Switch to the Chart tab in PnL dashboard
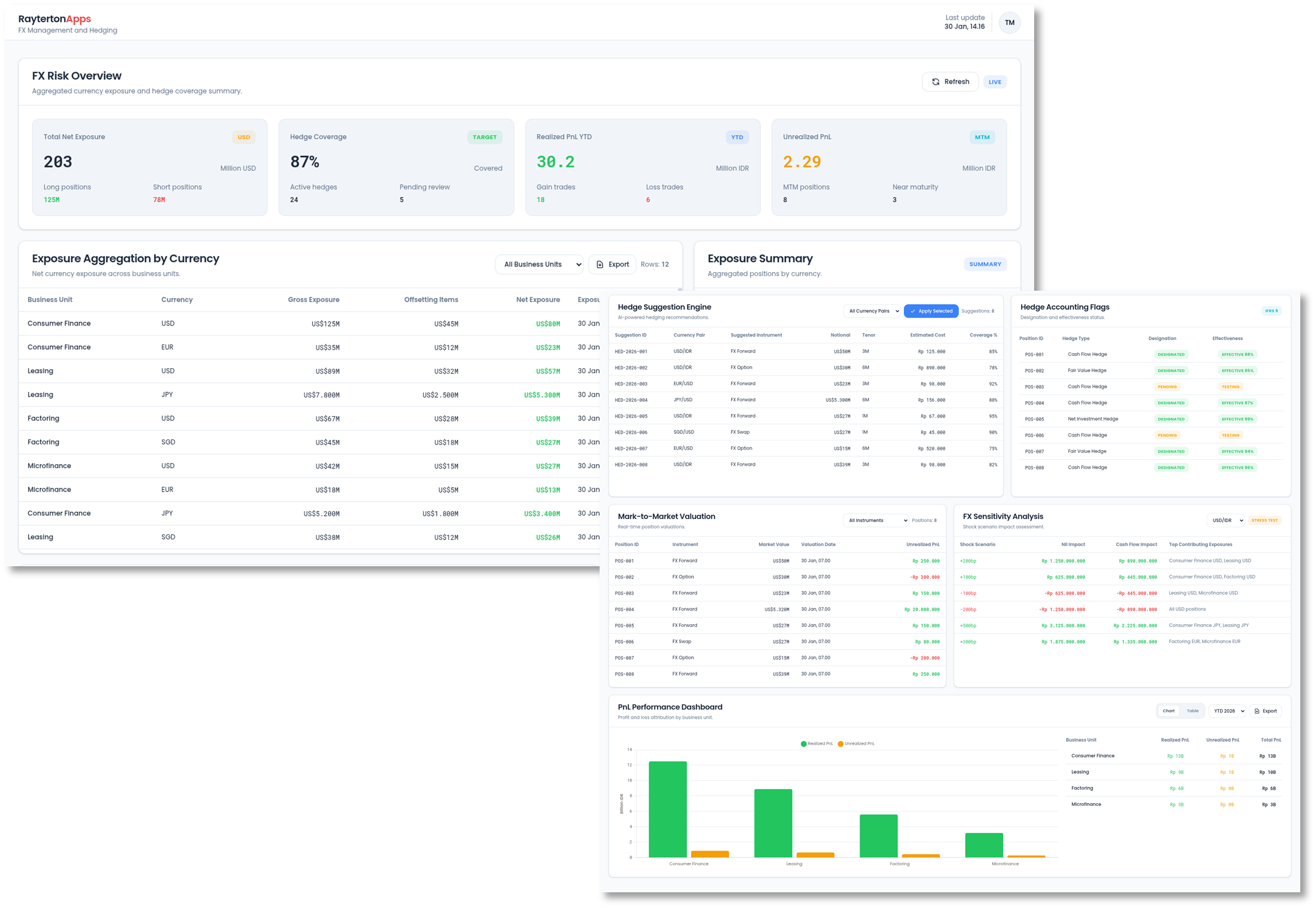The image size is (1316, 908). 1169,710
